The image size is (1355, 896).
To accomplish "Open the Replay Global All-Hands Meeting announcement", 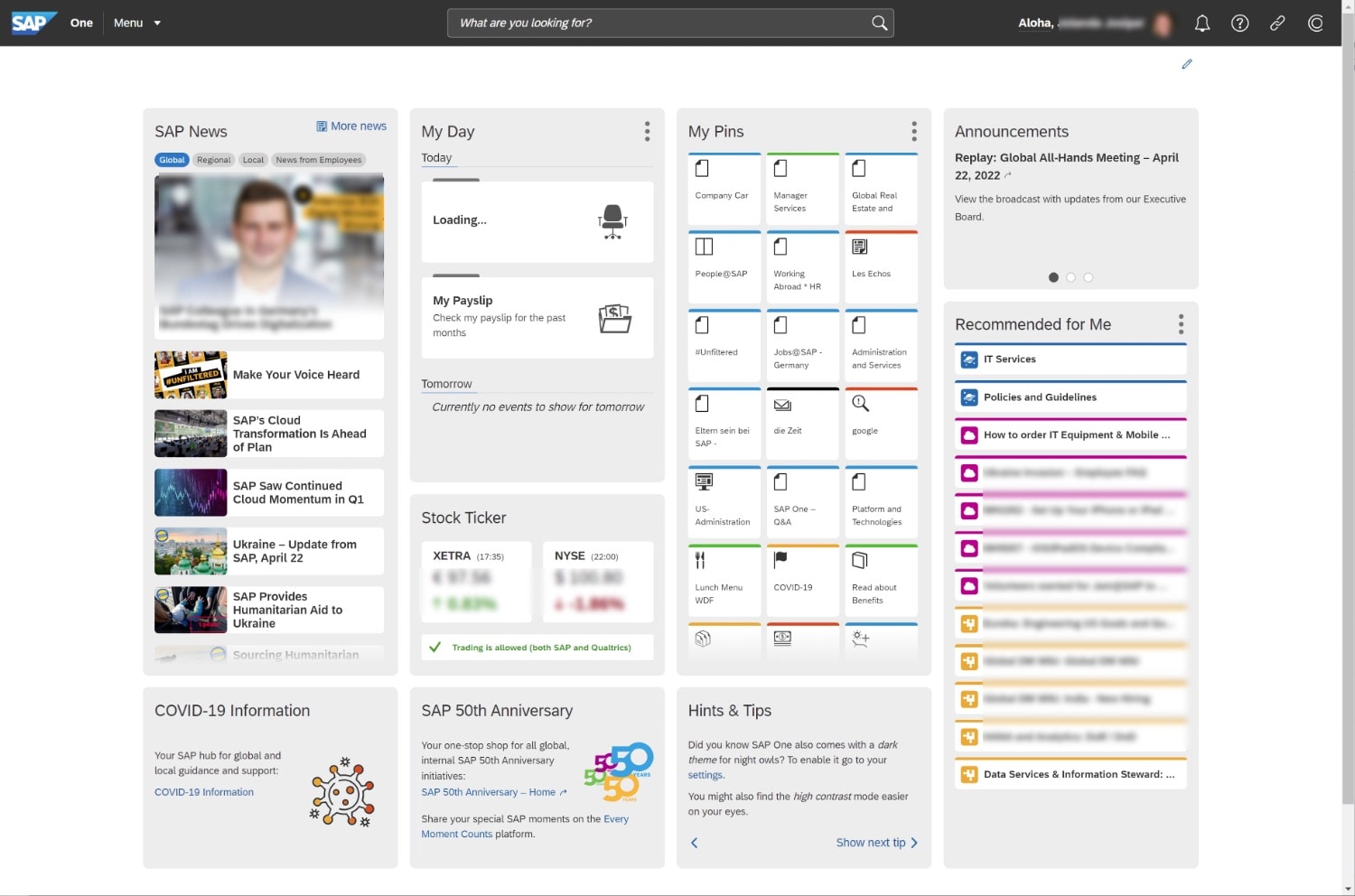I will click(x=1067, y=166).
